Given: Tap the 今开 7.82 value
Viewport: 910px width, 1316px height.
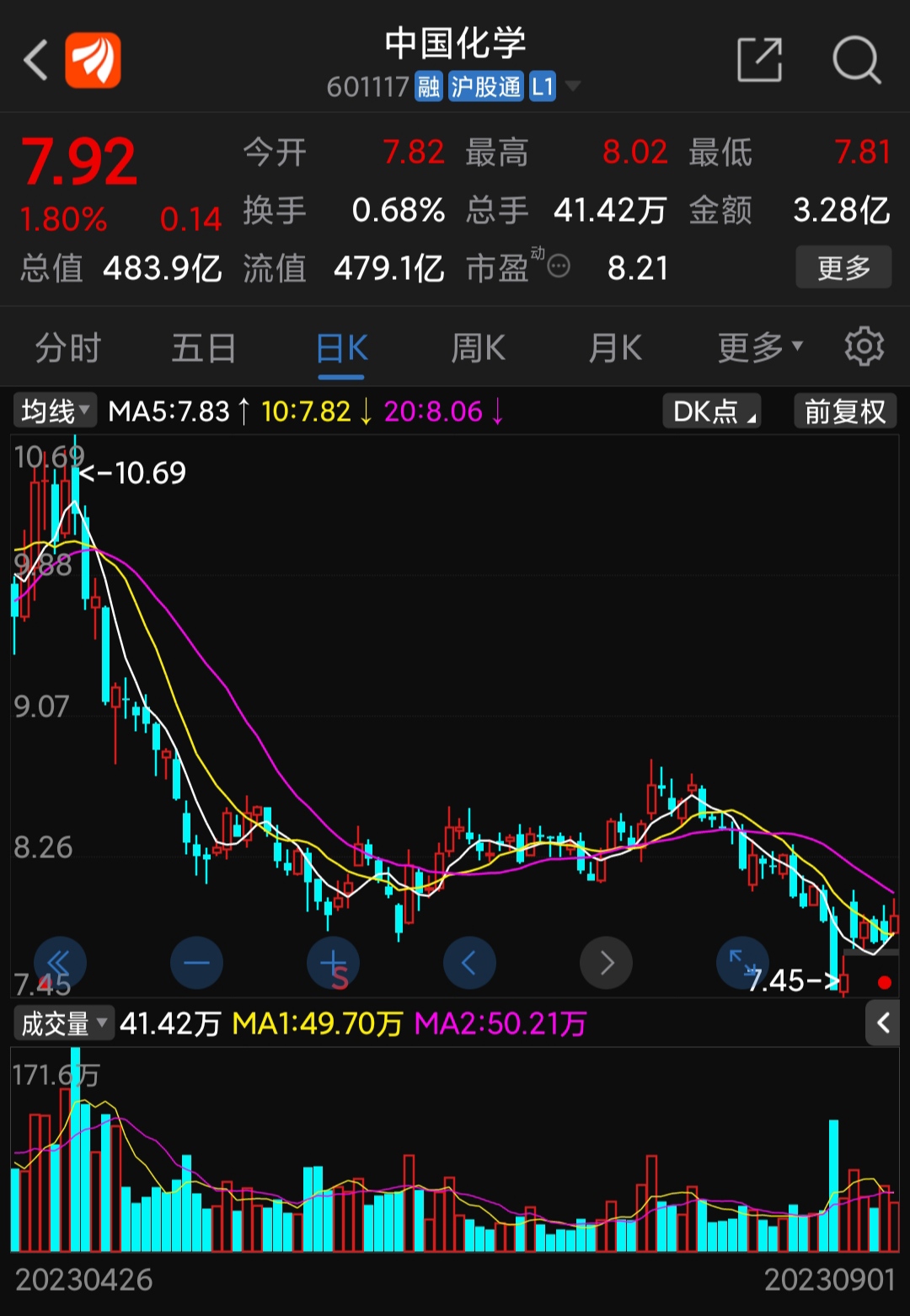Looking at the screenshot, I should click(x=414, y=152).
